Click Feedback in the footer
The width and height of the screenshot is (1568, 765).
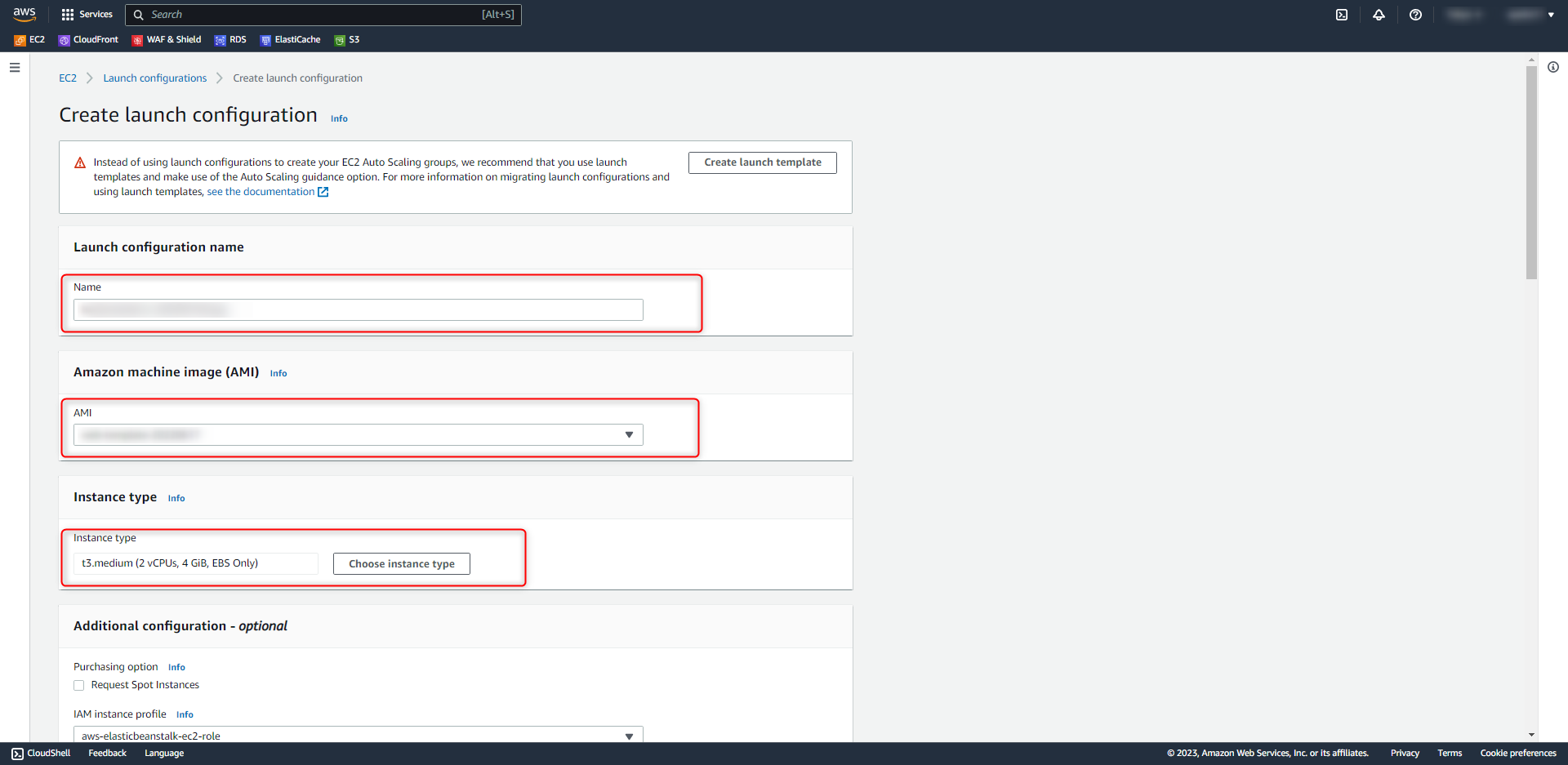108,754
